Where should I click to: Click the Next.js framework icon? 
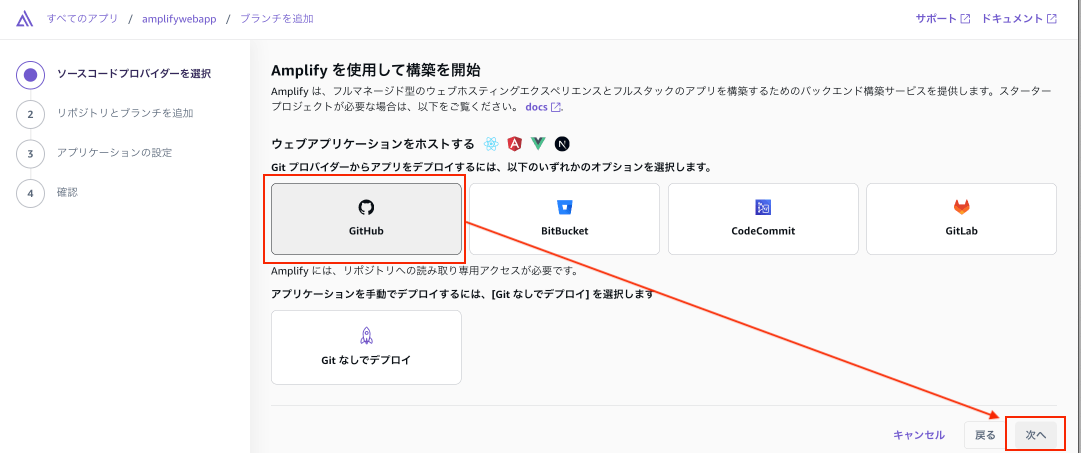click(563, 144)
